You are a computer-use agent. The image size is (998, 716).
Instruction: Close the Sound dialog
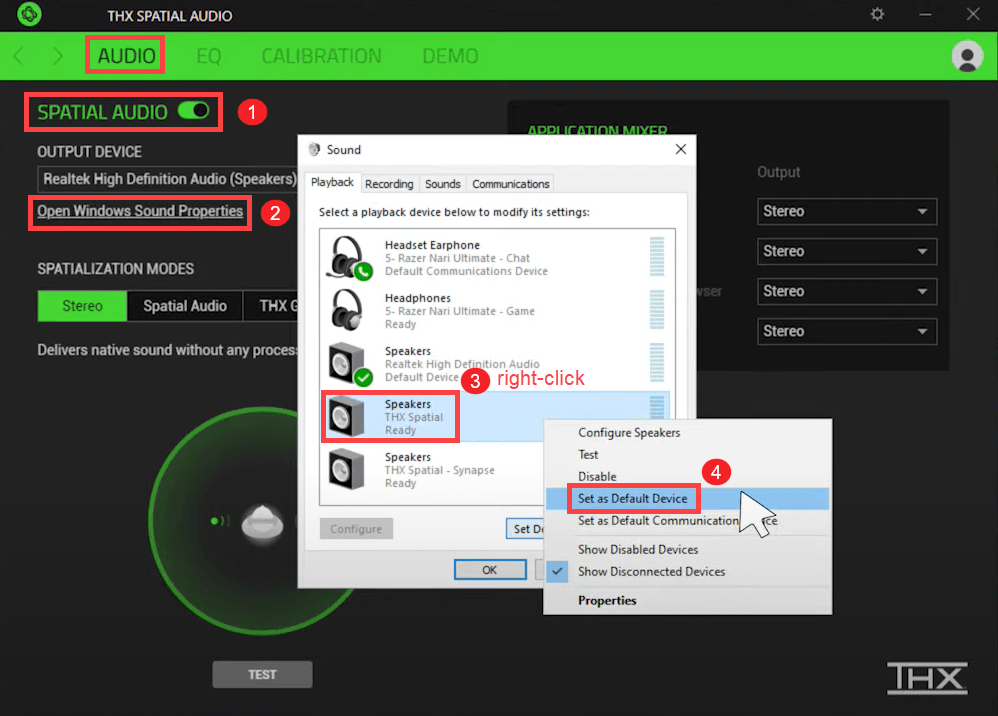(x=680, y=149)
